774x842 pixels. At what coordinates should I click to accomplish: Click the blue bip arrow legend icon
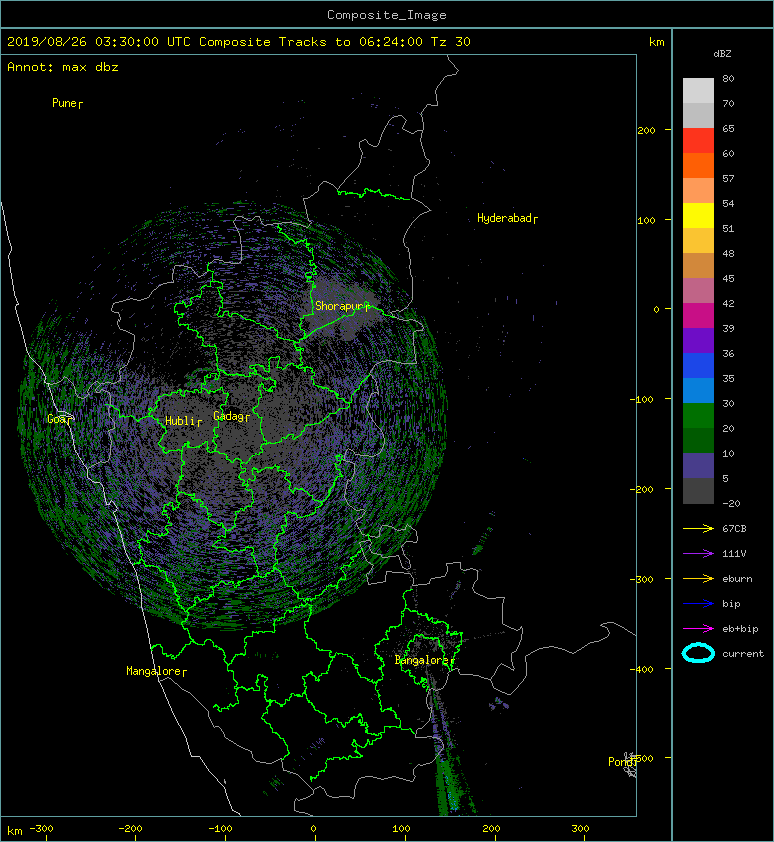coord(698,604)
